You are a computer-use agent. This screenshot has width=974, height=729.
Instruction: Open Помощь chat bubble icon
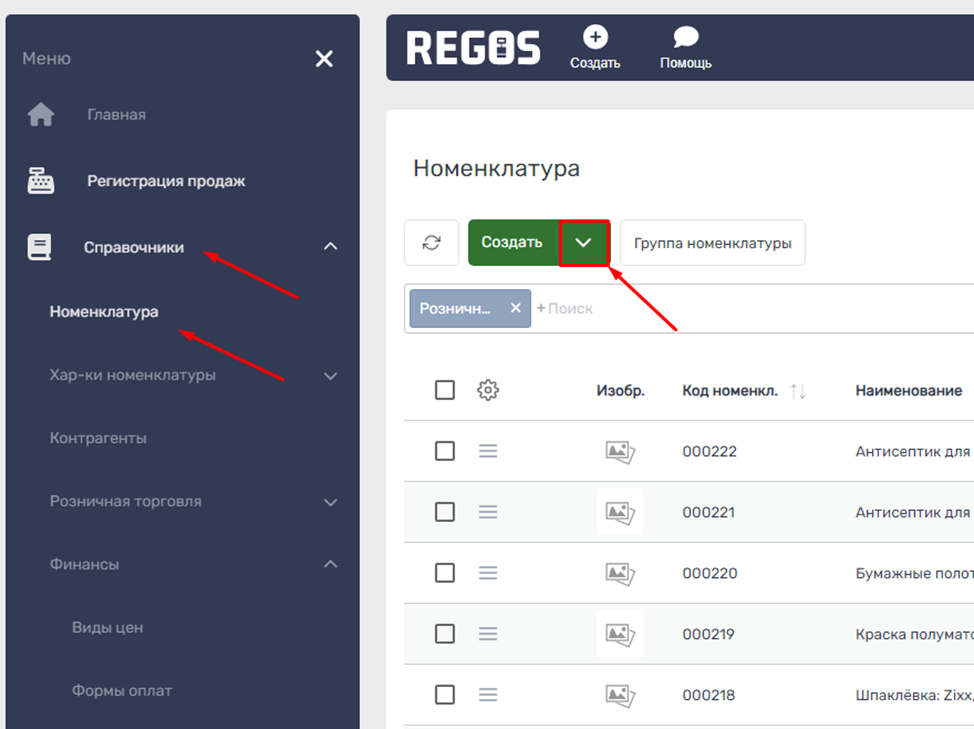(x=685, y=38)
